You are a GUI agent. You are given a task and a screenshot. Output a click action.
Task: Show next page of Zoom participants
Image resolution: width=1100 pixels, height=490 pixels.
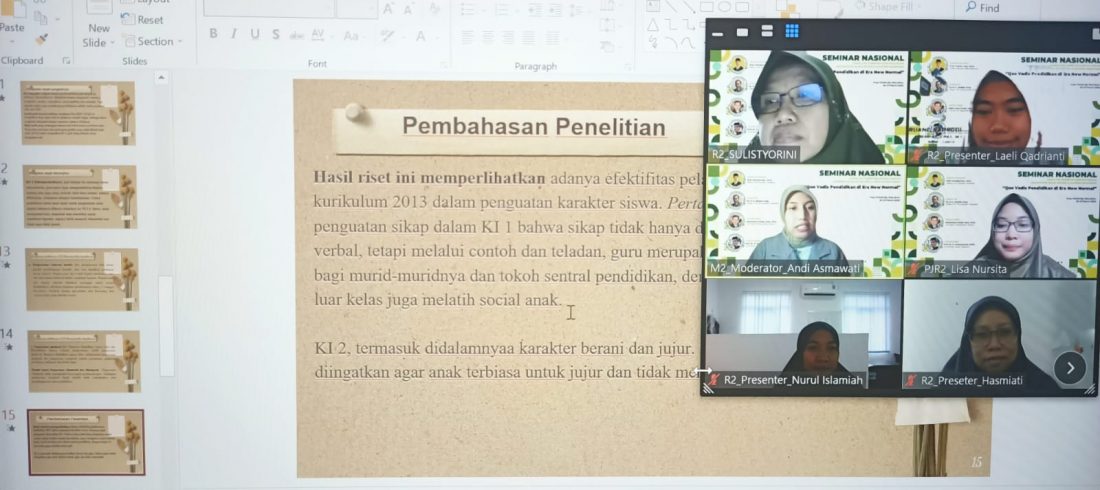point(1069,368)
